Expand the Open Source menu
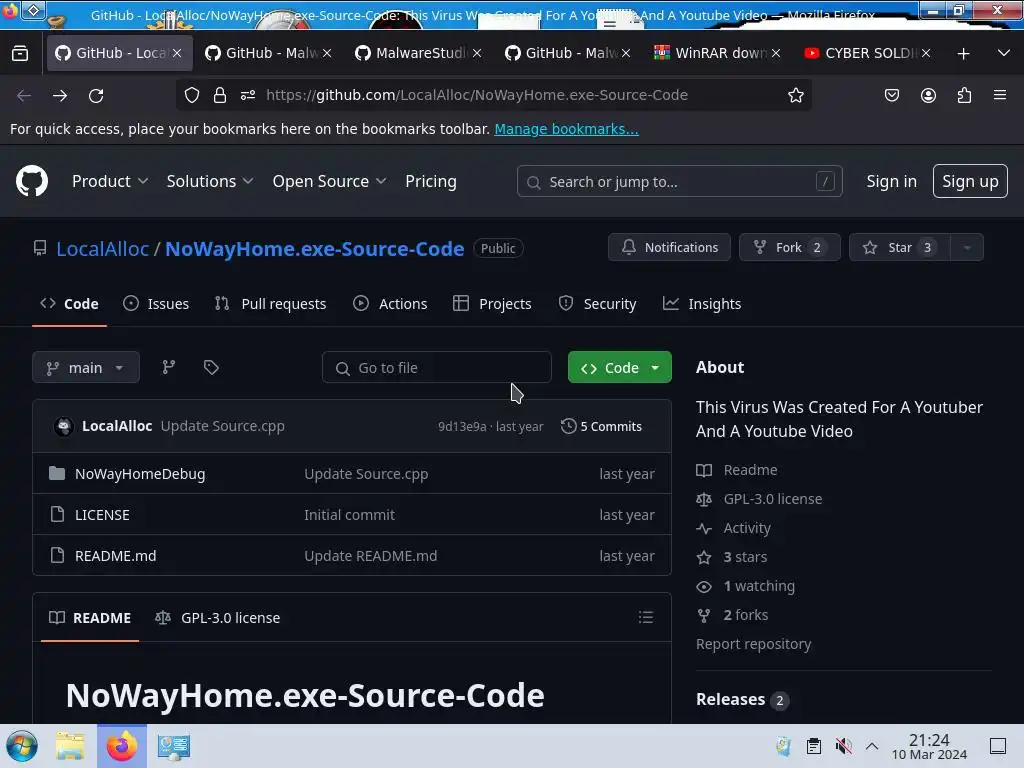1024x768 pixels. coord(329,181)
